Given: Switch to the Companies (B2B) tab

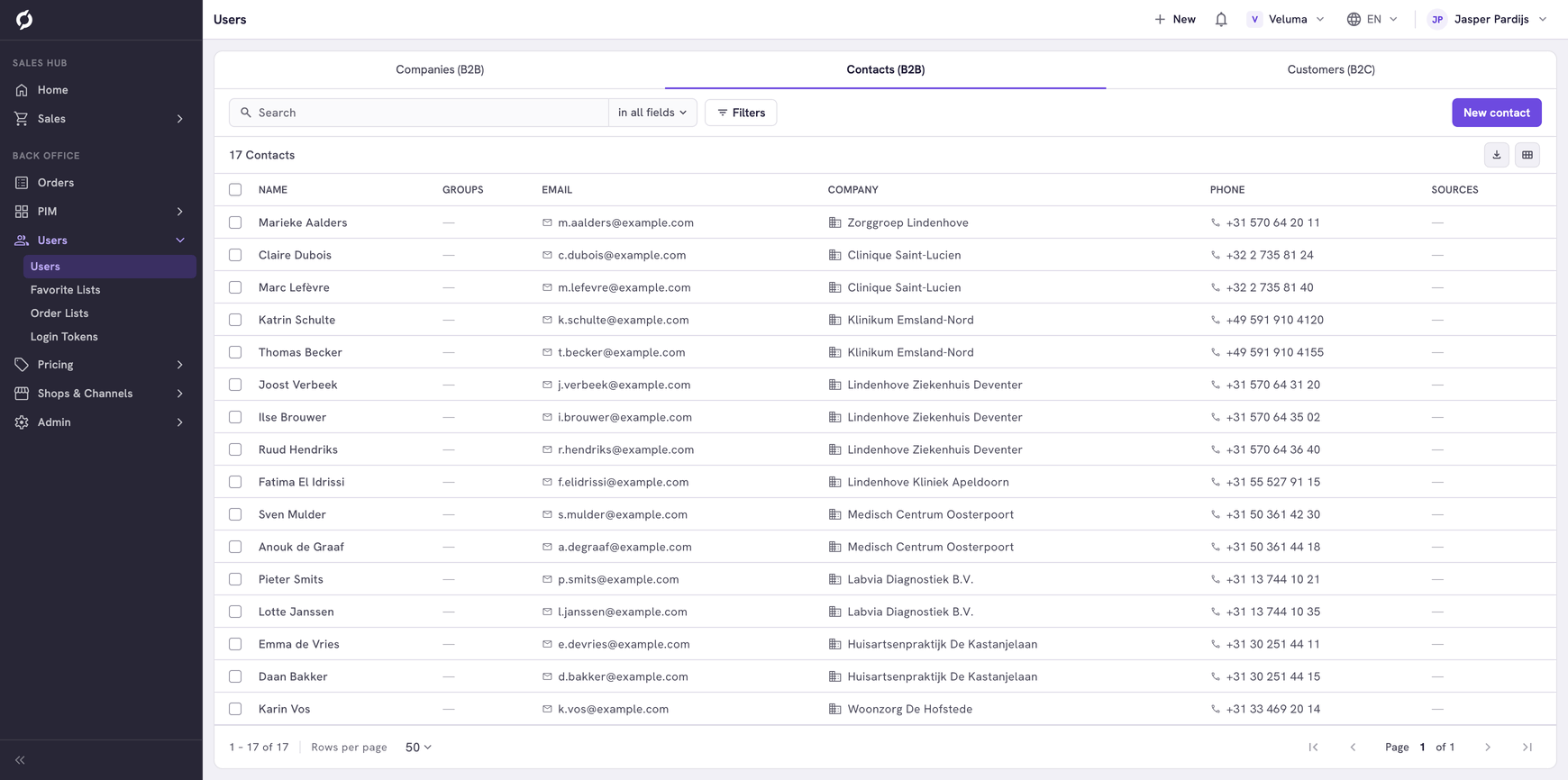Looking at the screenshot, I should tap(440, 69).
